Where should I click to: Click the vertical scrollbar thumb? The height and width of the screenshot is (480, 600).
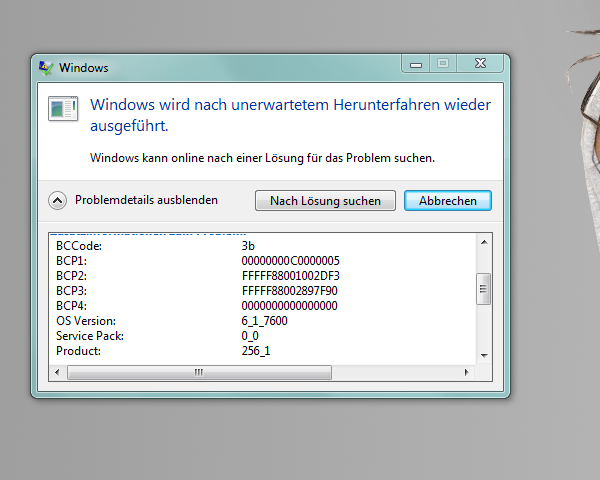[484, 289]
